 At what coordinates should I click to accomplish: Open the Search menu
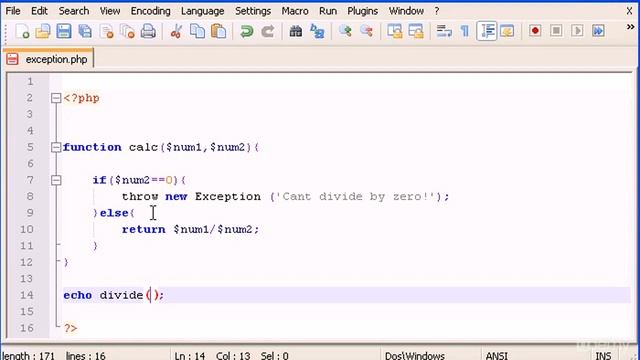point(73,11)
